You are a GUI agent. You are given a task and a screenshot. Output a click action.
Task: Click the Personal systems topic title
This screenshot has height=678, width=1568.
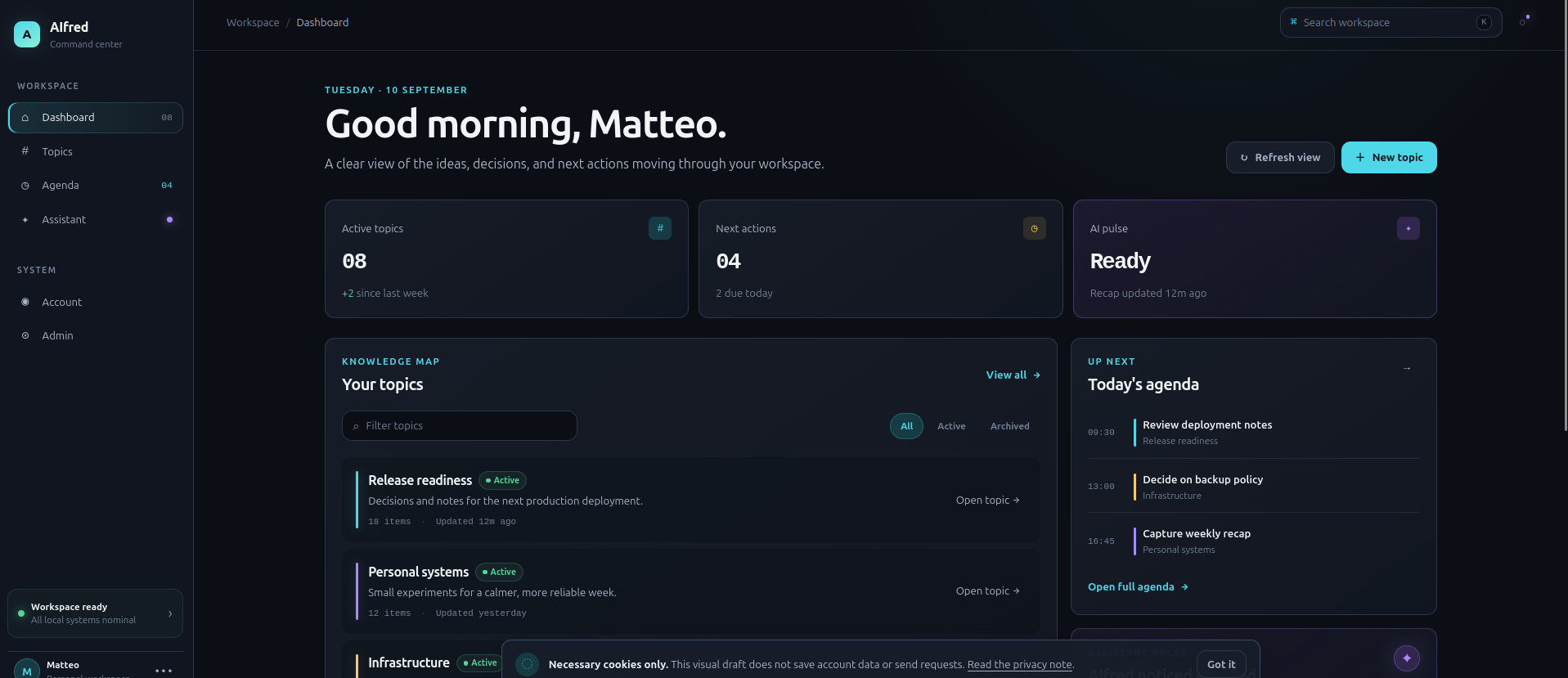(x=418, y=572)
